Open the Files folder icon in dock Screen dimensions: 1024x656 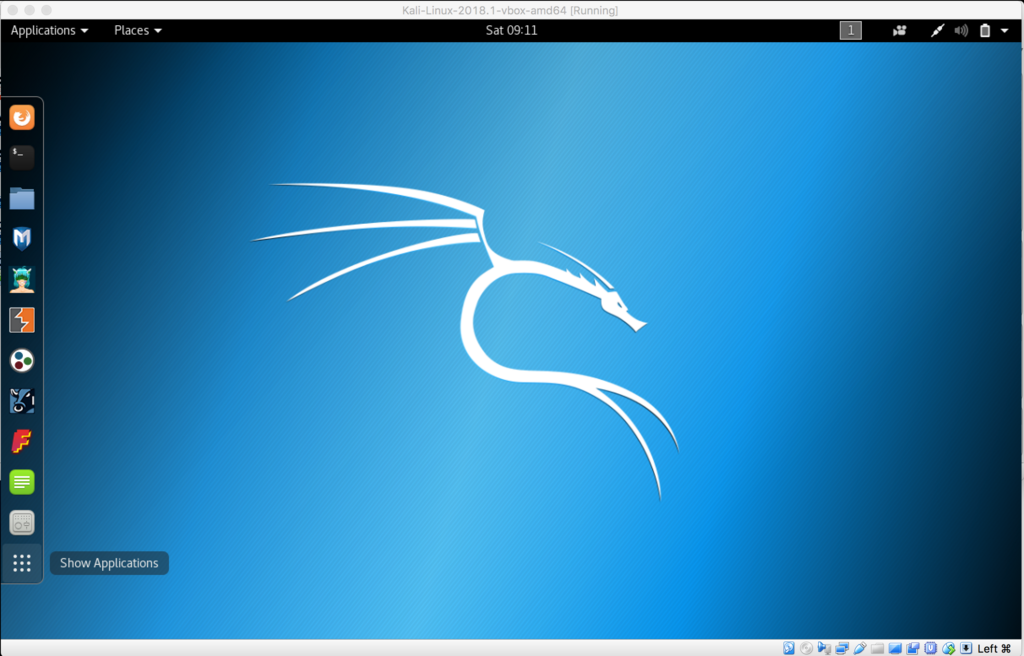pos(22,198)
